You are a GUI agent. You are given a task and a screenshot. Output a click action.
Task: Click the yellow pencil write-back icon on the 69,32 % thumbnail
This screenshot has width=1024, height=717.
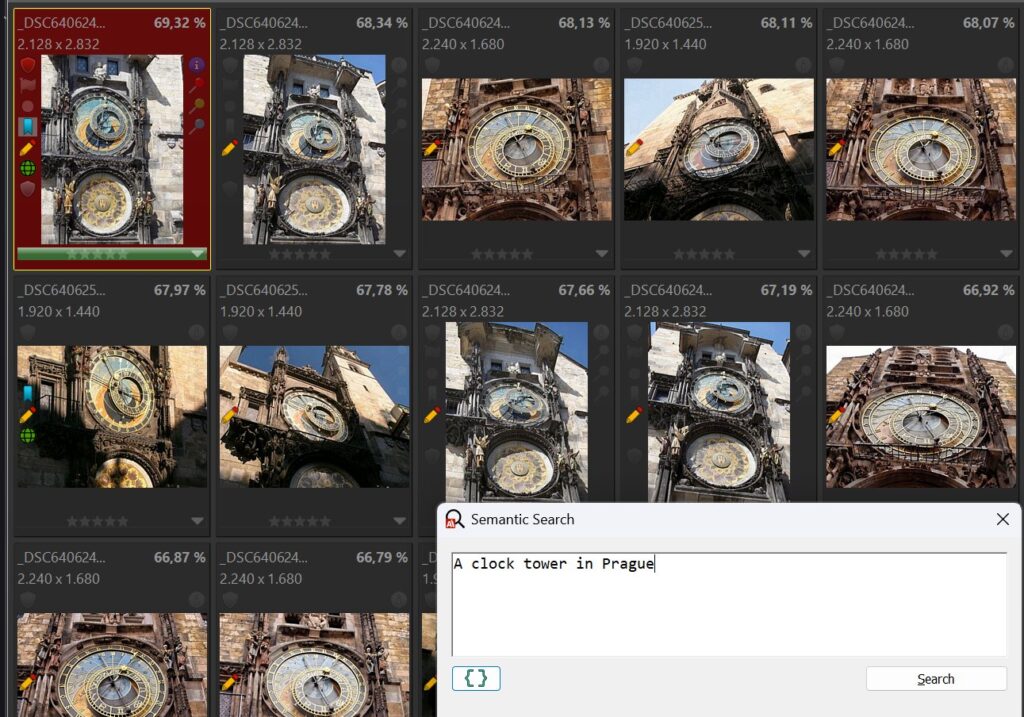pyautogui.click(x=27, y=148)
